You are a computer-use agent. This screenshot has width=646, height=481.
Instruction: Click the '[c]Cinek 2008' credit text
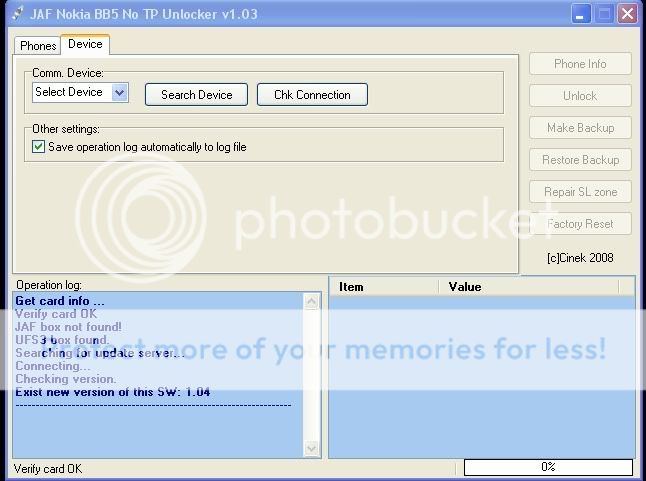tap(580, 258)
